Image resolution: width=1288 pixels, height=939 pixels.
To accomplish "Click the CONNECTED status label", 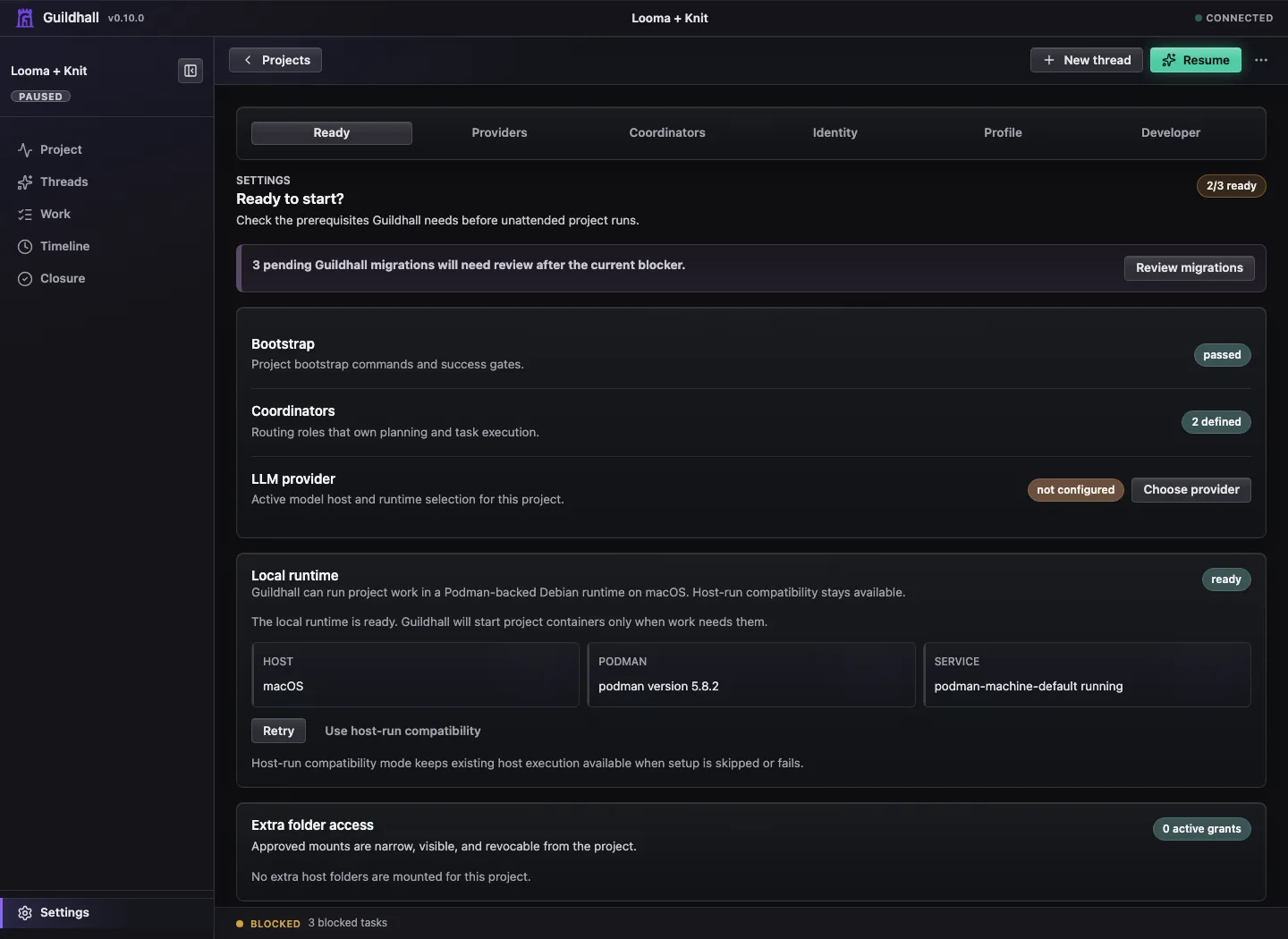I will coord(1240,18).
